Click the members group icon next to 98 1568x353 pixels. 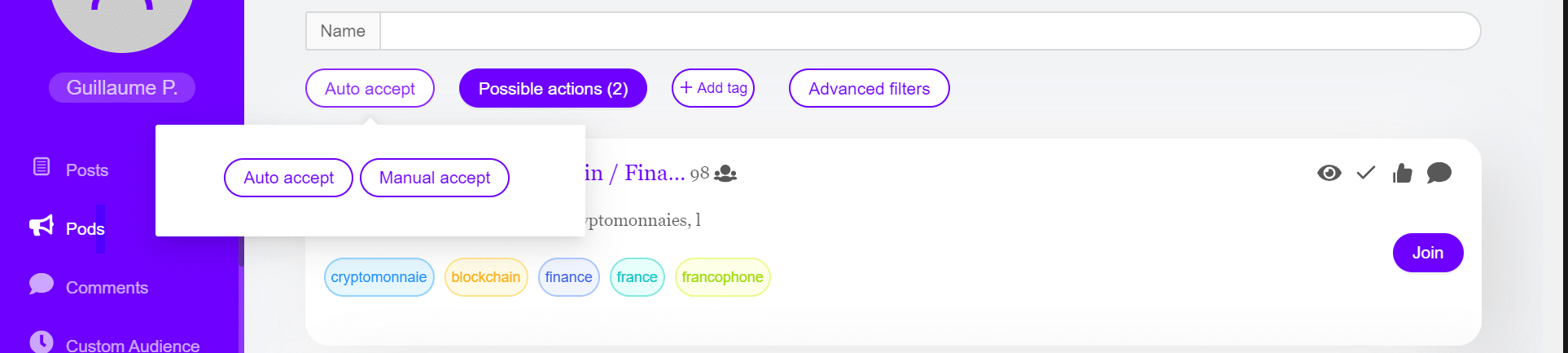(x=725, y=174)
